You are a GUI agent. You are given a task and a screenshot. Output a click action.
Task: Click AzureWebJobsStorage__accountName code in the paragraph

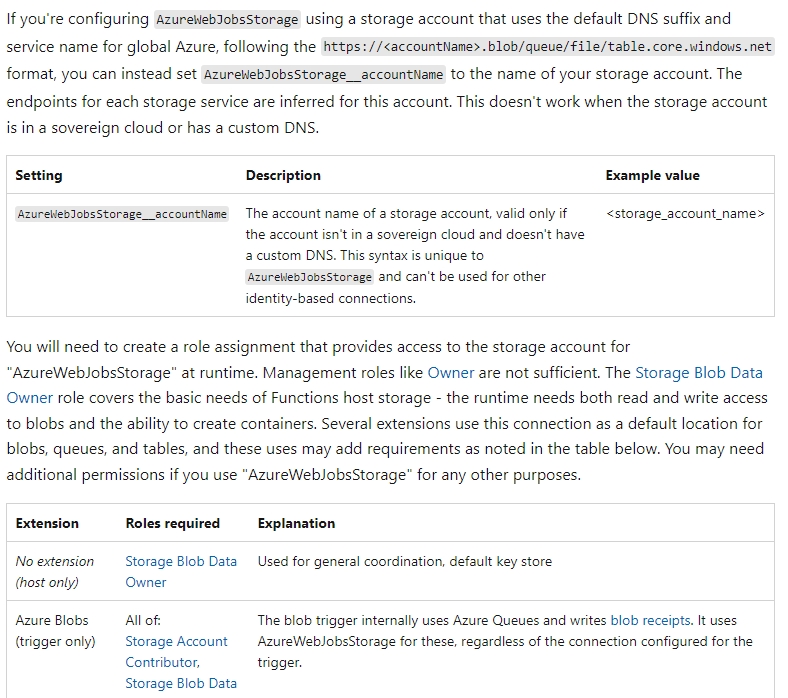323,74
